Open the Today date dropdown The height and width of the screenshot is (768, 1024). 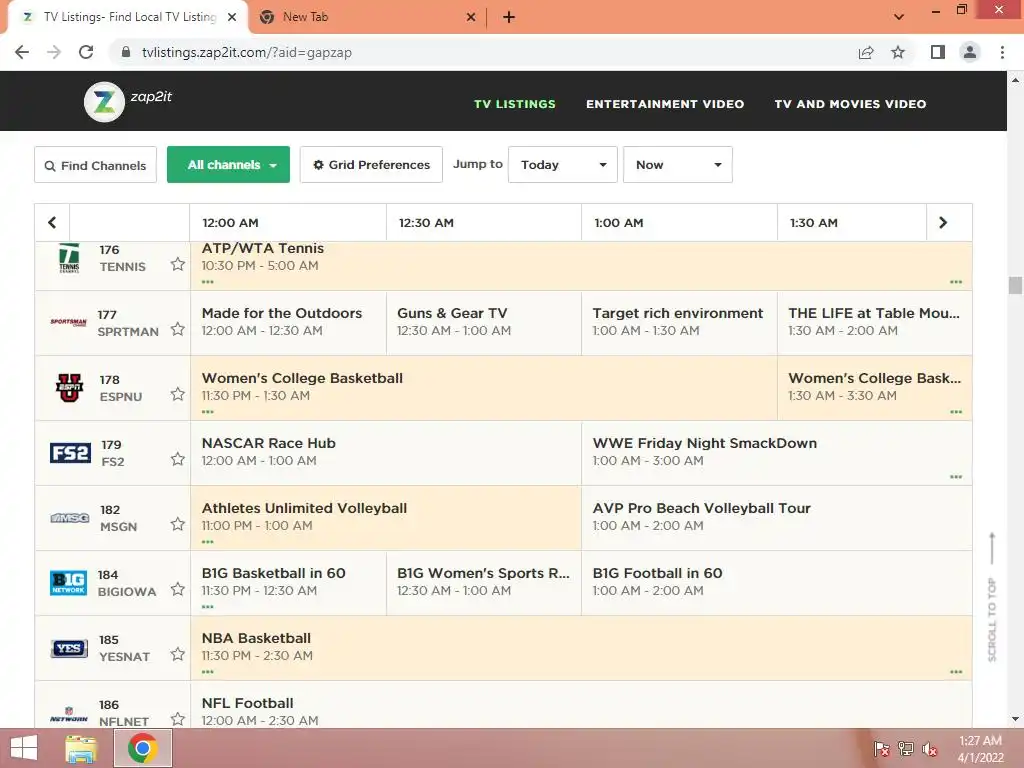pos(563,165)
